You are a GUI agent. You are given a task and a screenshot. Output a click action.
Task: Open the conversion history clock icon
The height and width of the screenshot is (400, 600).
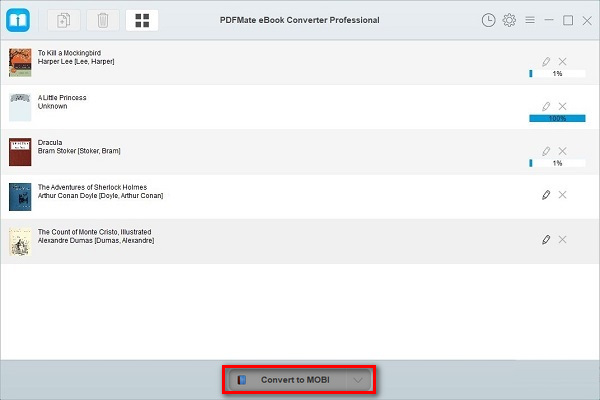pos(488,20)
